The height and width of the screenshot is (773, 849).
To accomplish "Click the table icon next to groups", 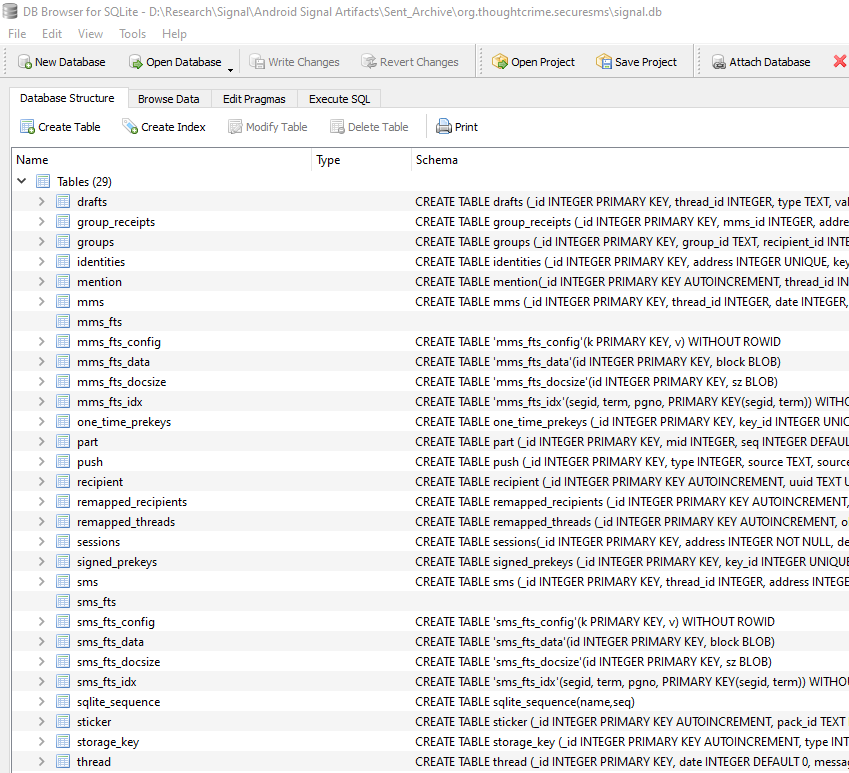I will coord(63,241).
